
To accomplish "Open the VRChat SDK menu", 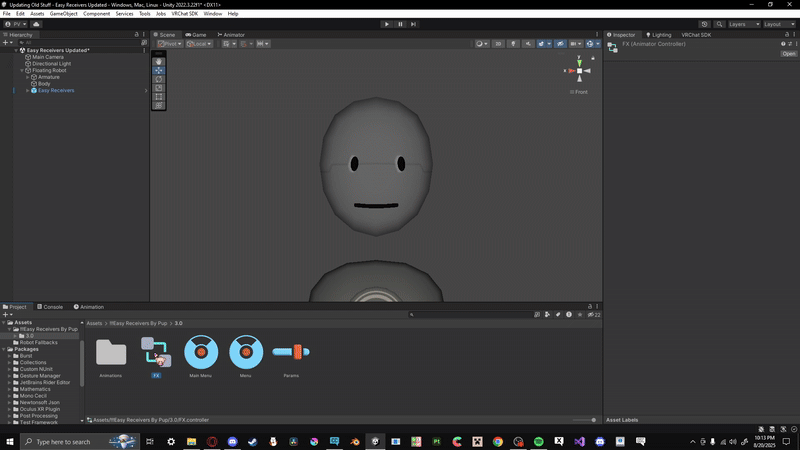I will [x=183, y=14].
